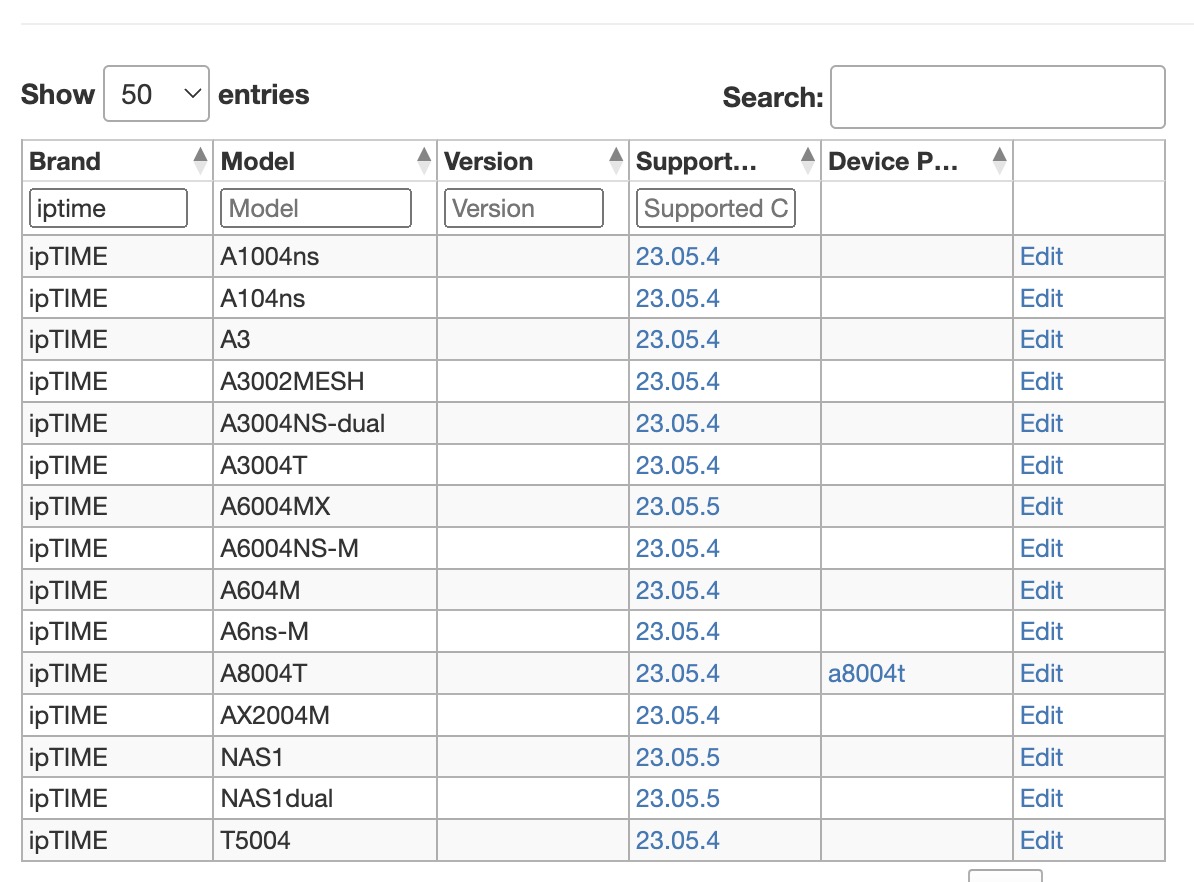Open the entries-per-page dropdown showing 50
1194x882 pixels.
click(x=156, y=94)
